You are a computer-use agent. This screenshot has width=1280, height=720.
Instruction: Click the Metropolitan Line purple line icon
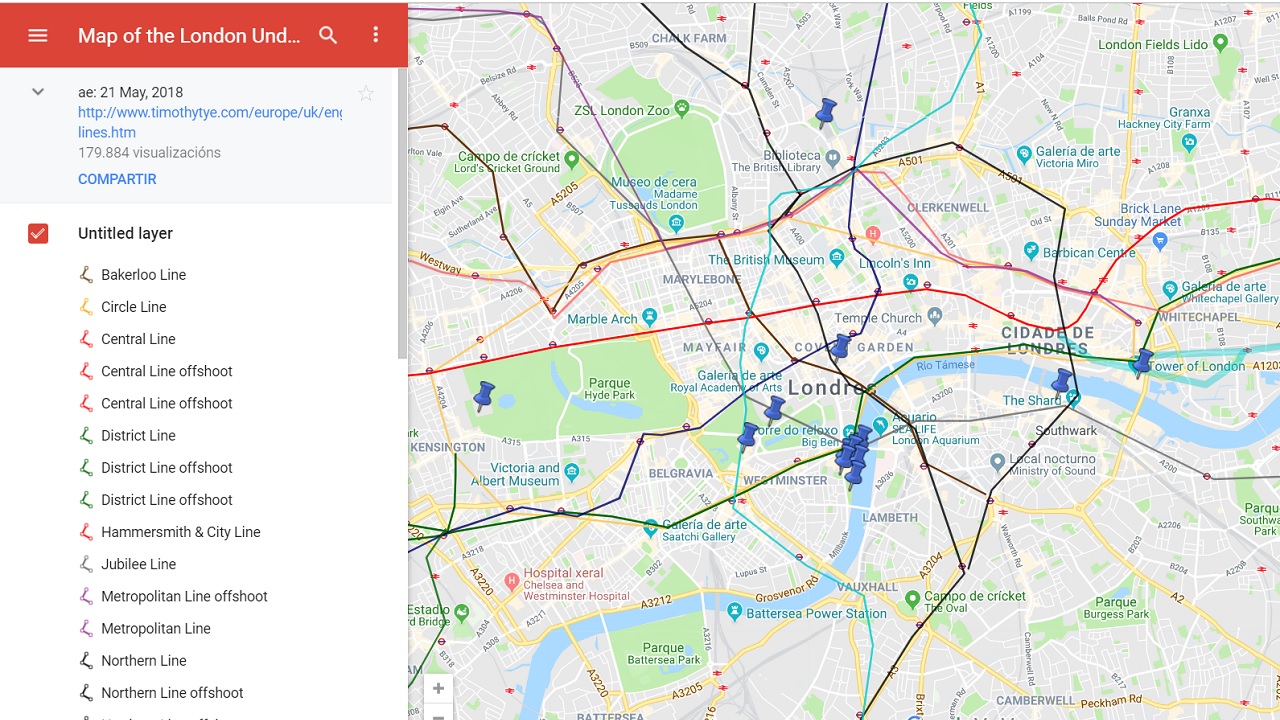[85, 628]
